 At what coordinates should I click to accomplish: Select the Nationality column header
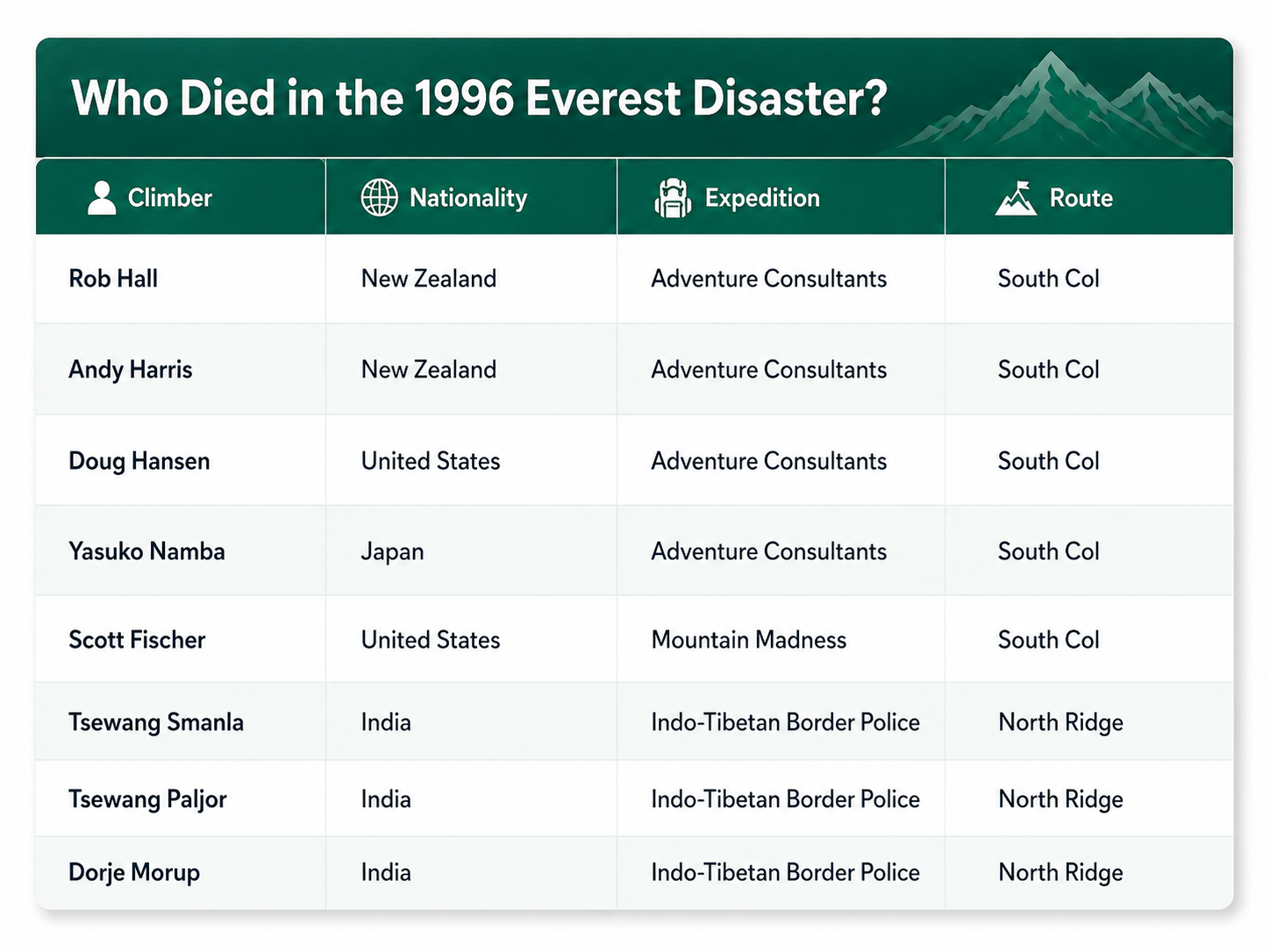click(471, 197)
